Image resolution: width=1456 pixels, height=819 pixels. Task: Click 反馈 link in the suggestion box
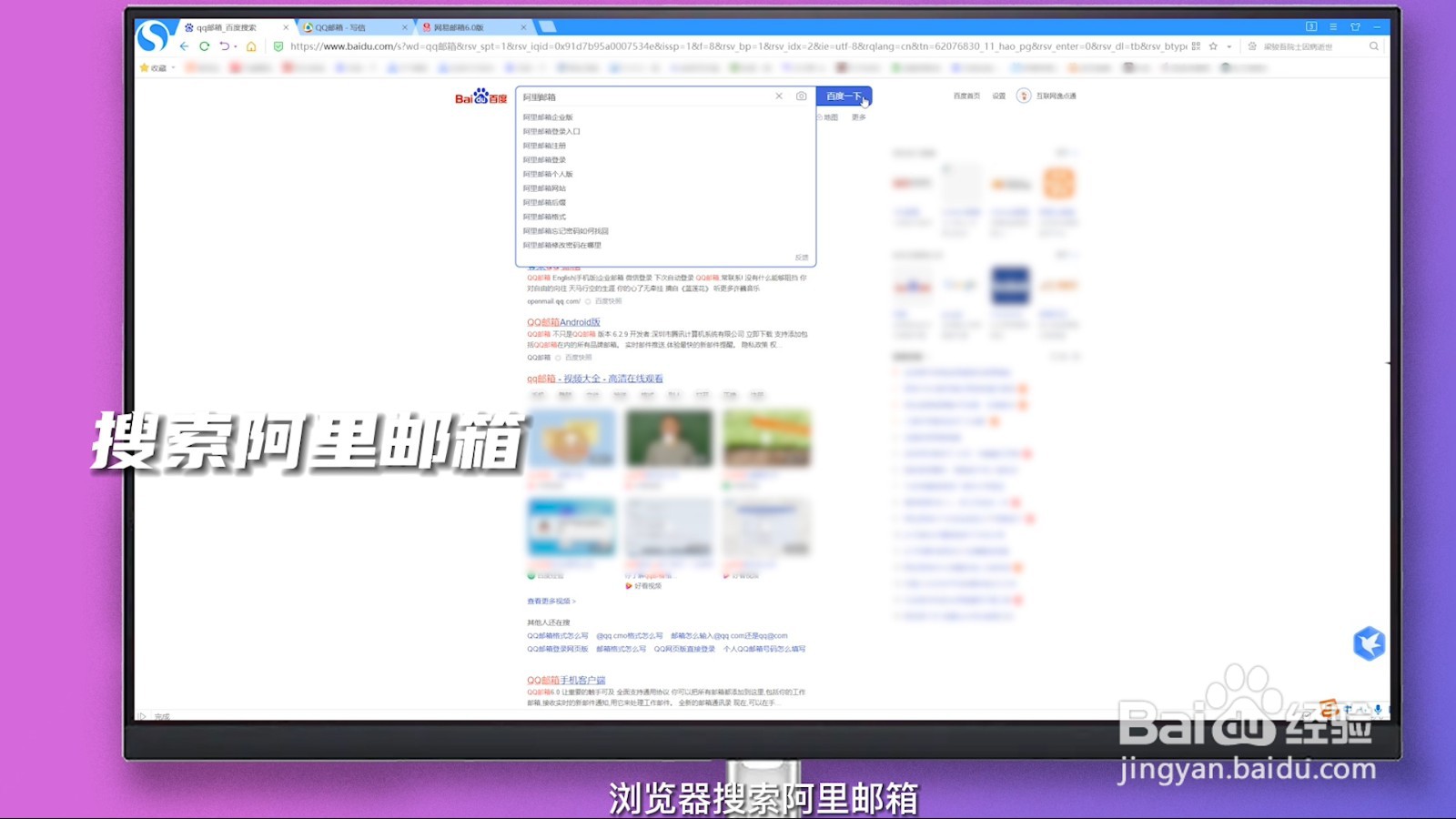click(x=802, y=258)
